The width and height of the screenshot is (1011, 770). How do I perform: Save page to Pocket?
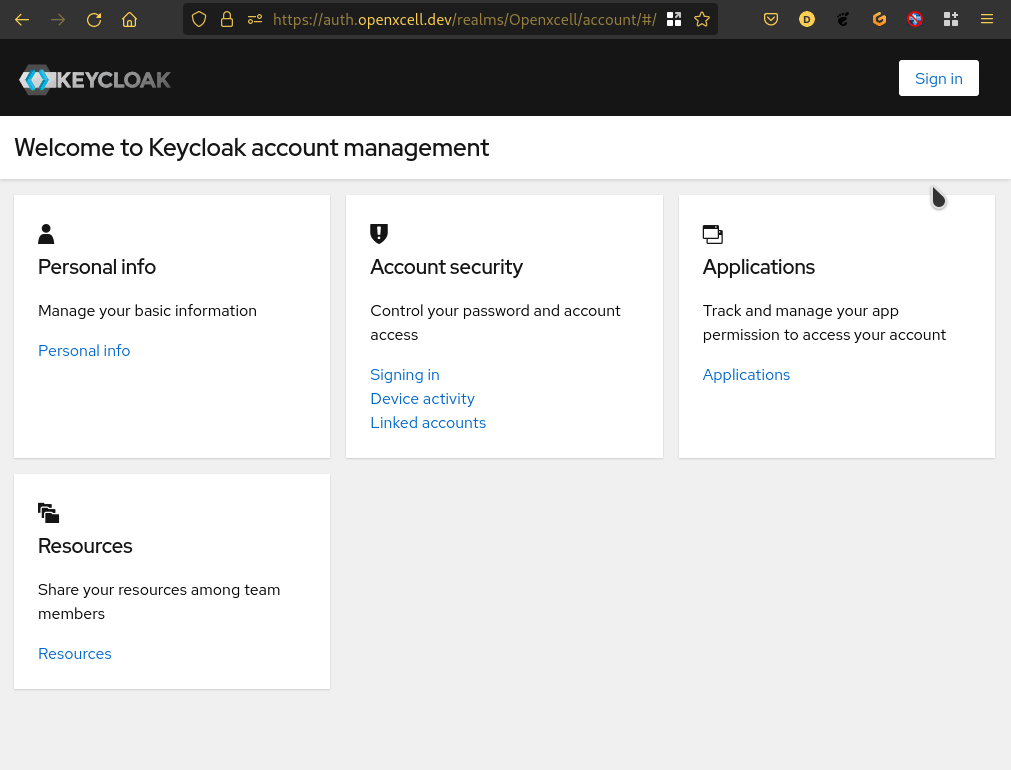tap(771, 19)
